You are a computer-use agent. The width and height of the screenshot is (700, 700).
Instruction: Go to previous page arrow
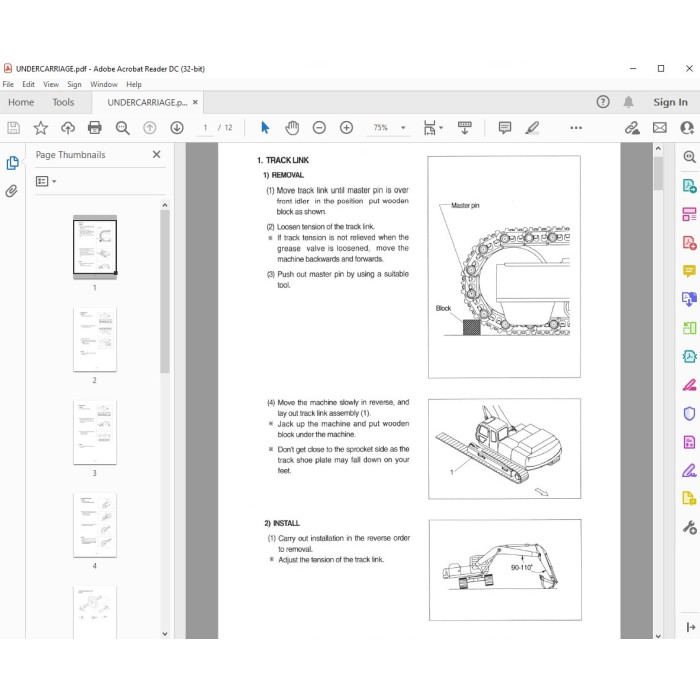click(x=150, y=128)
